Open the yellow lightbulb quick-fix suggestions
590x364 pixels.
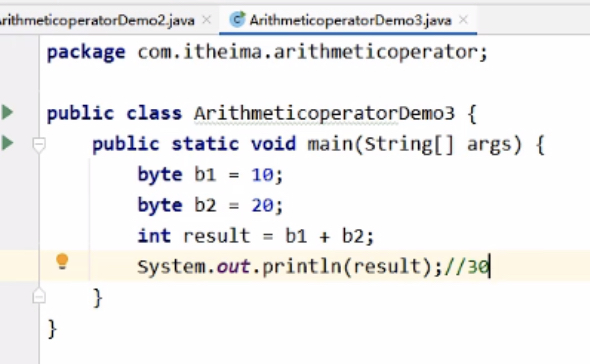click(62, 262)
